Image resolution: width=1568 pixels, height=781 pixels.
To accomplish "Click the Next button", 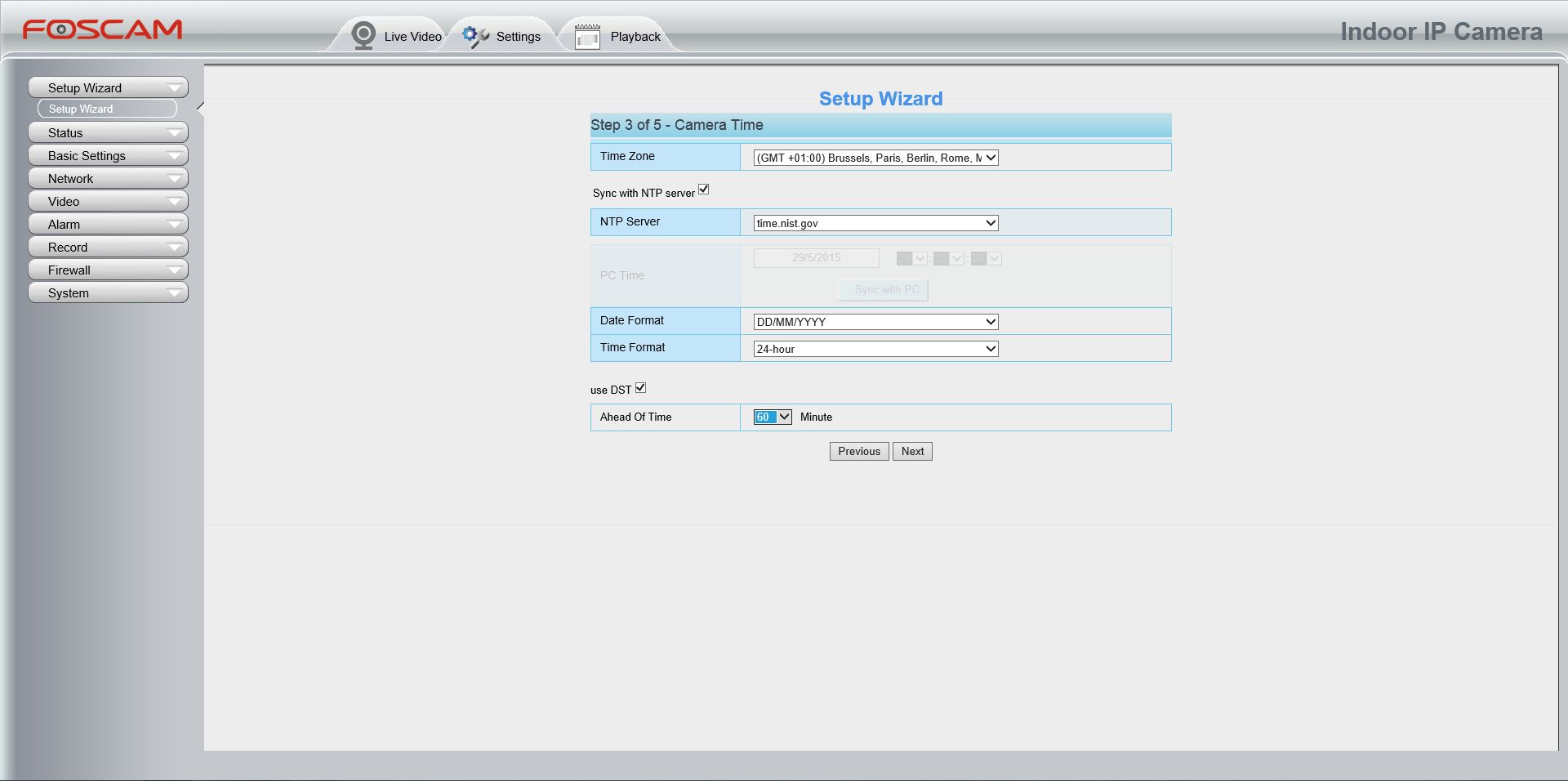I will coord(912,451).
